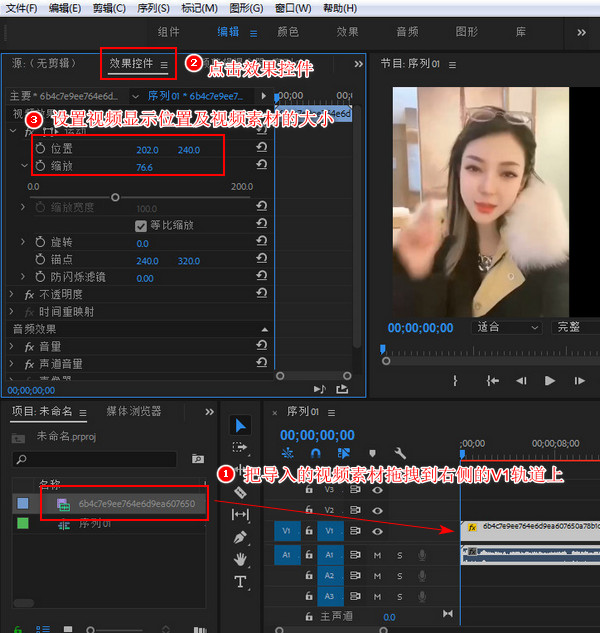This screenshot has height=633, width=600.
Task: Lock the V1 track
Action: tap(309, 530)
